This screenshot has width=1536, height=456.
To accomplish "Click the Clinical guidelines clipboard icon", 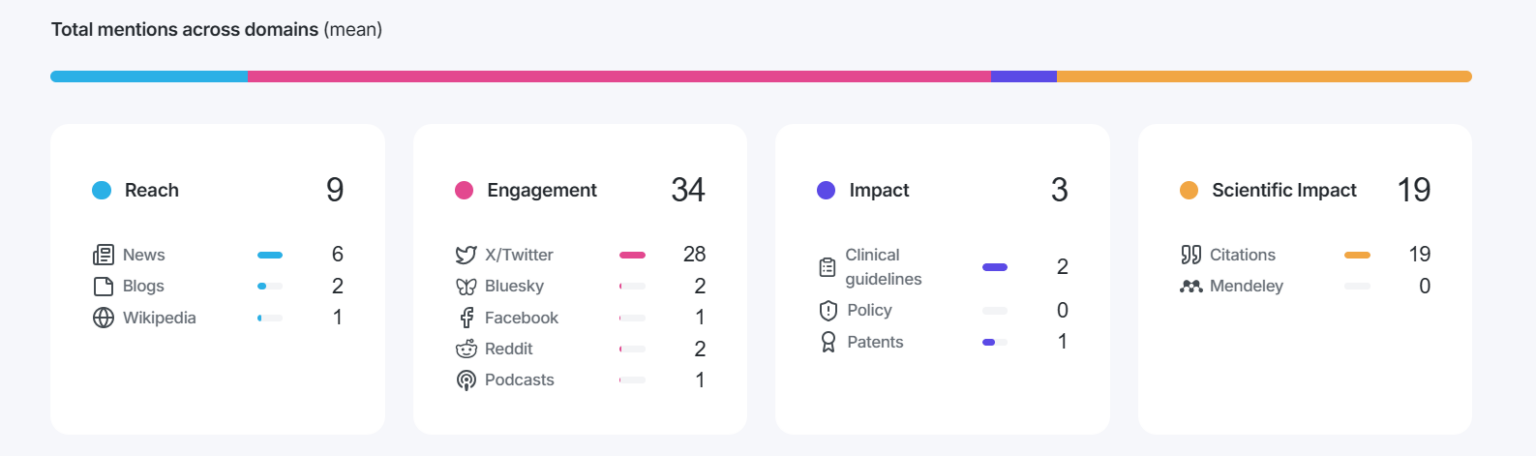I will [x=827, y=267].
